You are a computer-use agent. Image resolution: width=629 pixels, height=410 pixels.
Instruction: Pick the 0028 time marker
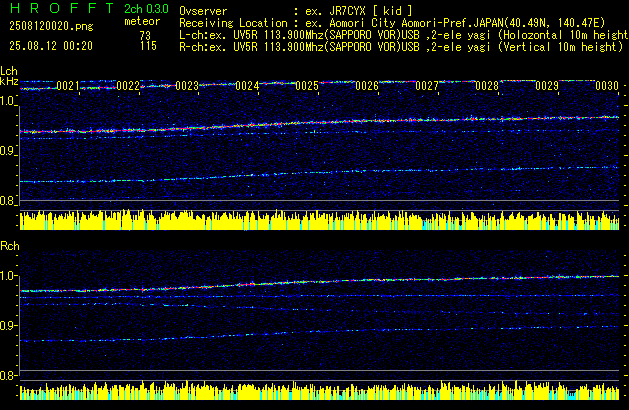(487, 86)
